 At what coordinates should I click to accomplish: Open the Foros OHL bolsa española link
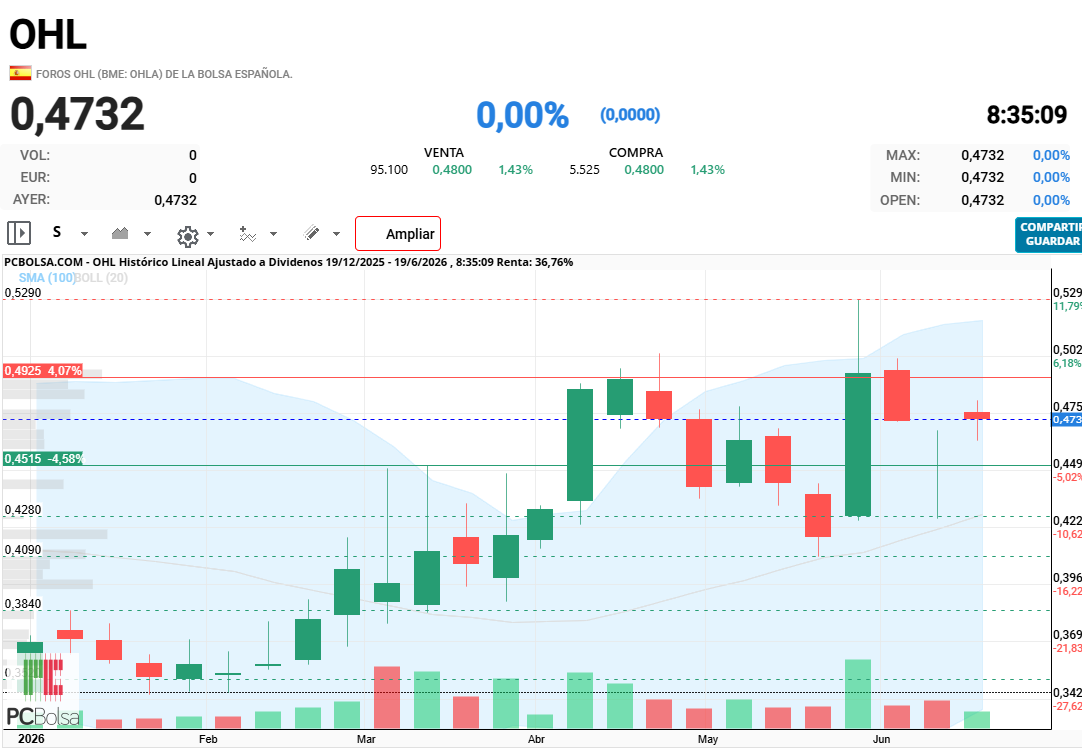tap(164, 74)
